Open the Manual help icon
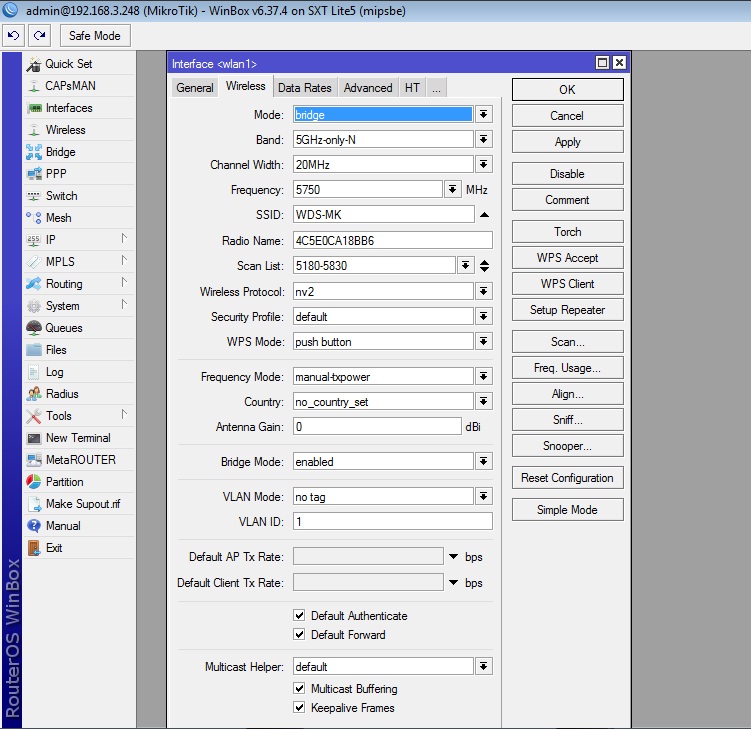Viewport: 751px width, 729px height. click(34, 526)
